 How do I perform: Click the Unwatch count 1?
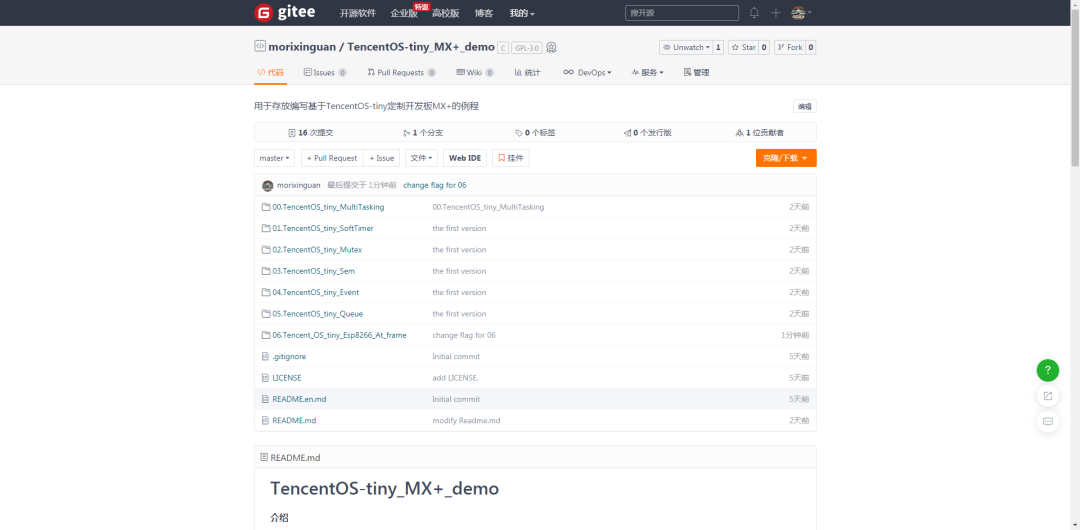[718, 48]
